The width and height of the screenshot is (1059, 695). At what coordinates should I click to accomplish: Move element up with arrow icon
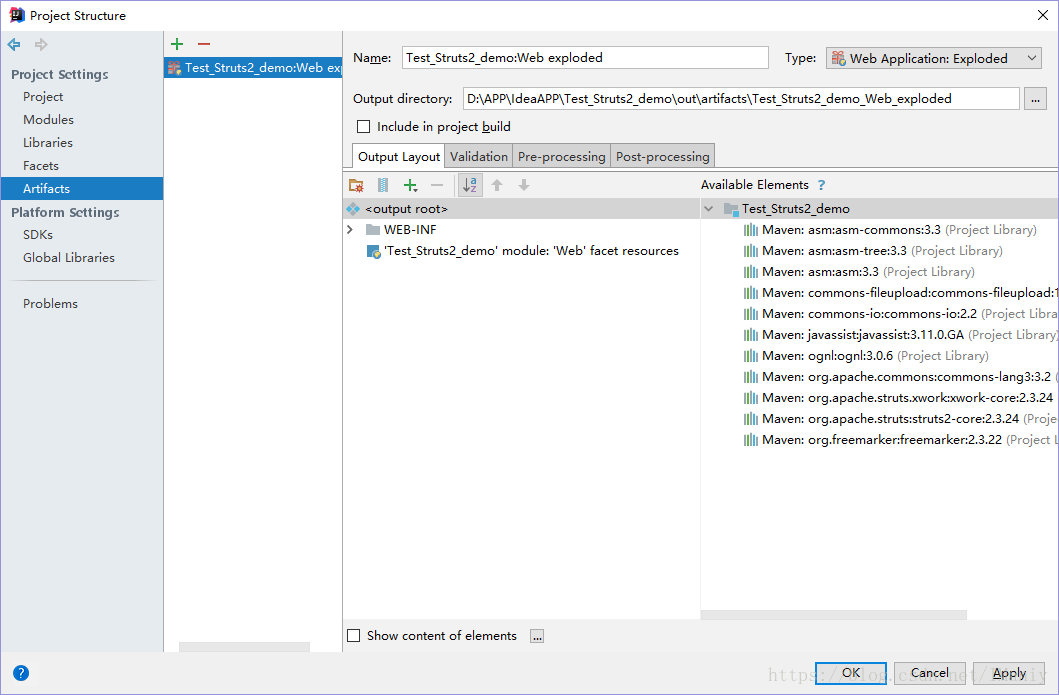coord(497,185)
